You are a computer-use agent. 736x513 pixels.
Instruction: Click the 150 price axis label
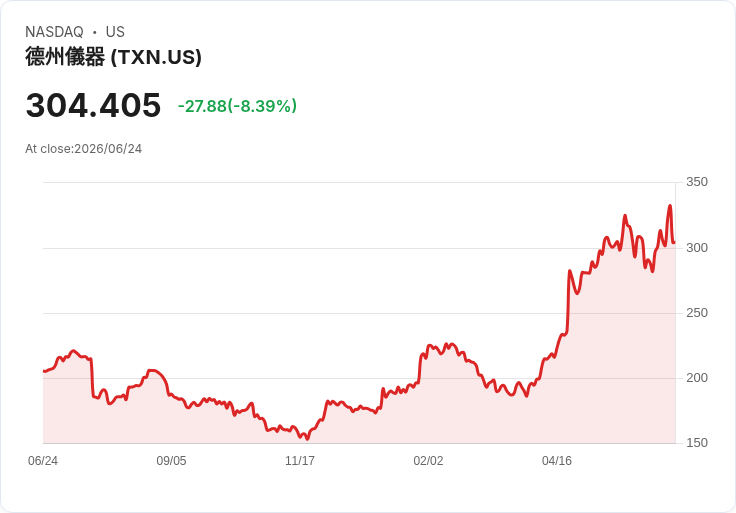697,443
